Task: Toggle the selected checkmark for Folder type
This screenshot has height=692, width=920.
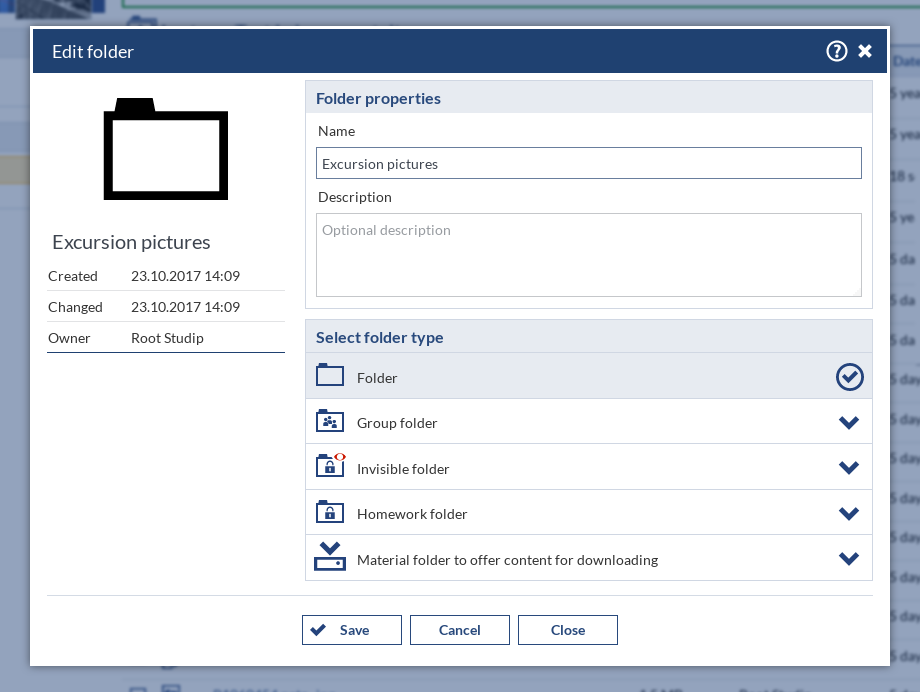Action: pyautogui.click(x=850, y=377)
